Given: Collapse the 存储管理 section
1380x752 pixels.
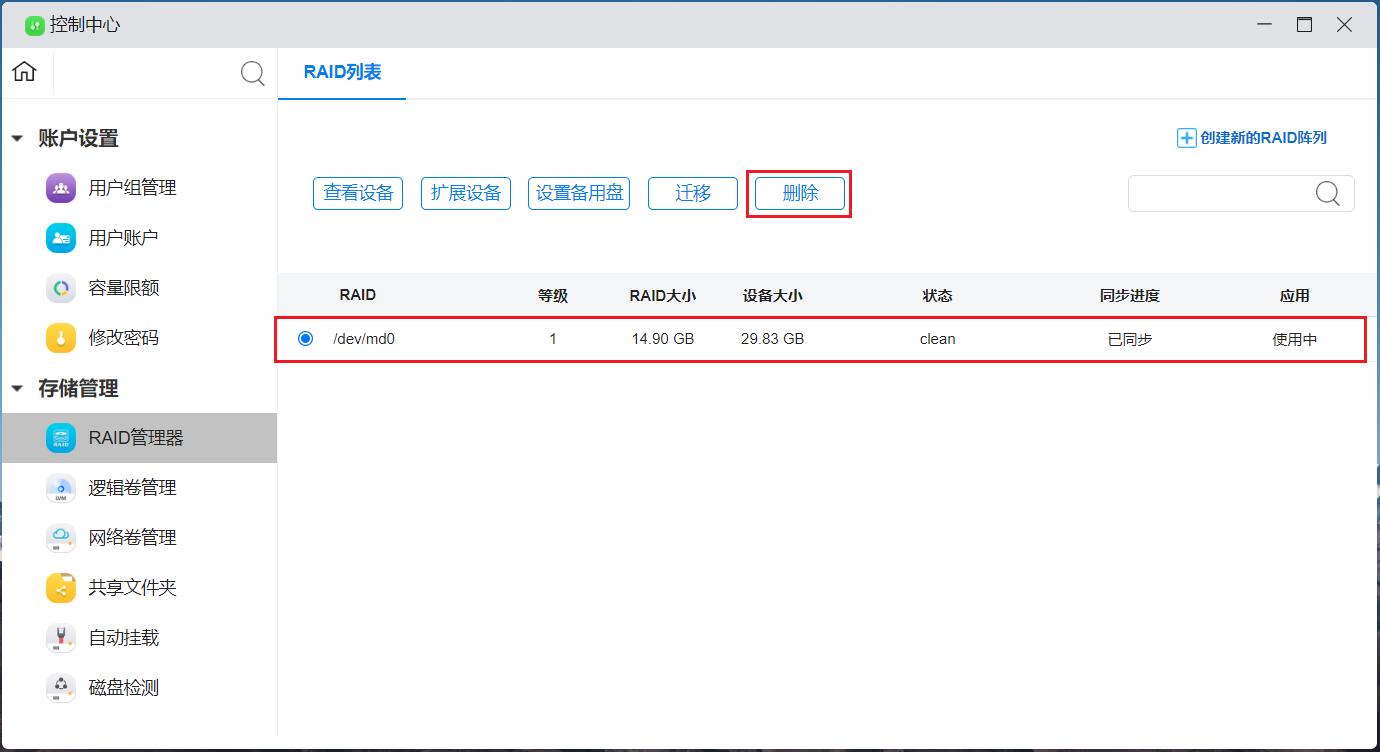Looking at the screenshot, I should pos(17,389).
